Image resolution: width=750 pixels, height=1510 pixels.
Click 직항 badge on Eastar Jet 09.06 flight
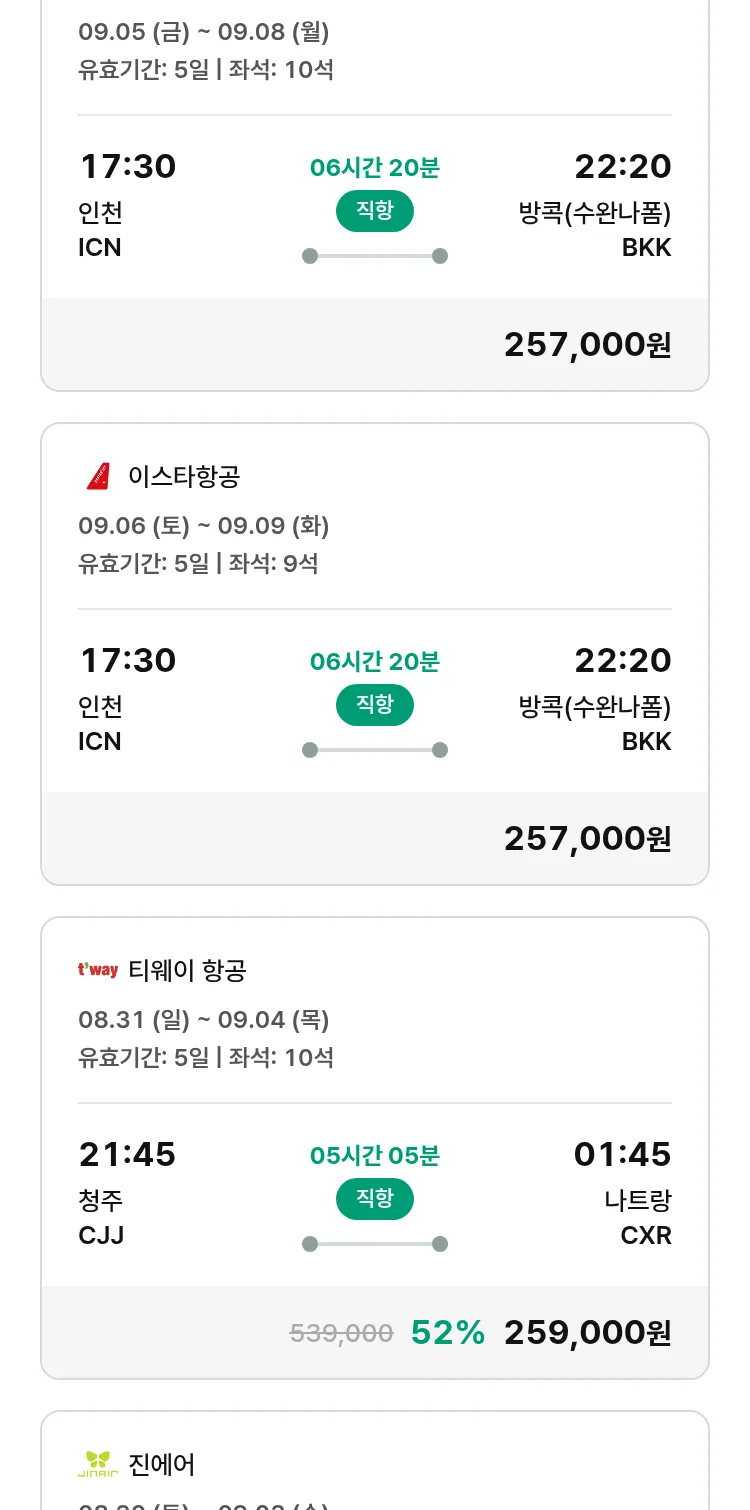coord(374,705)
